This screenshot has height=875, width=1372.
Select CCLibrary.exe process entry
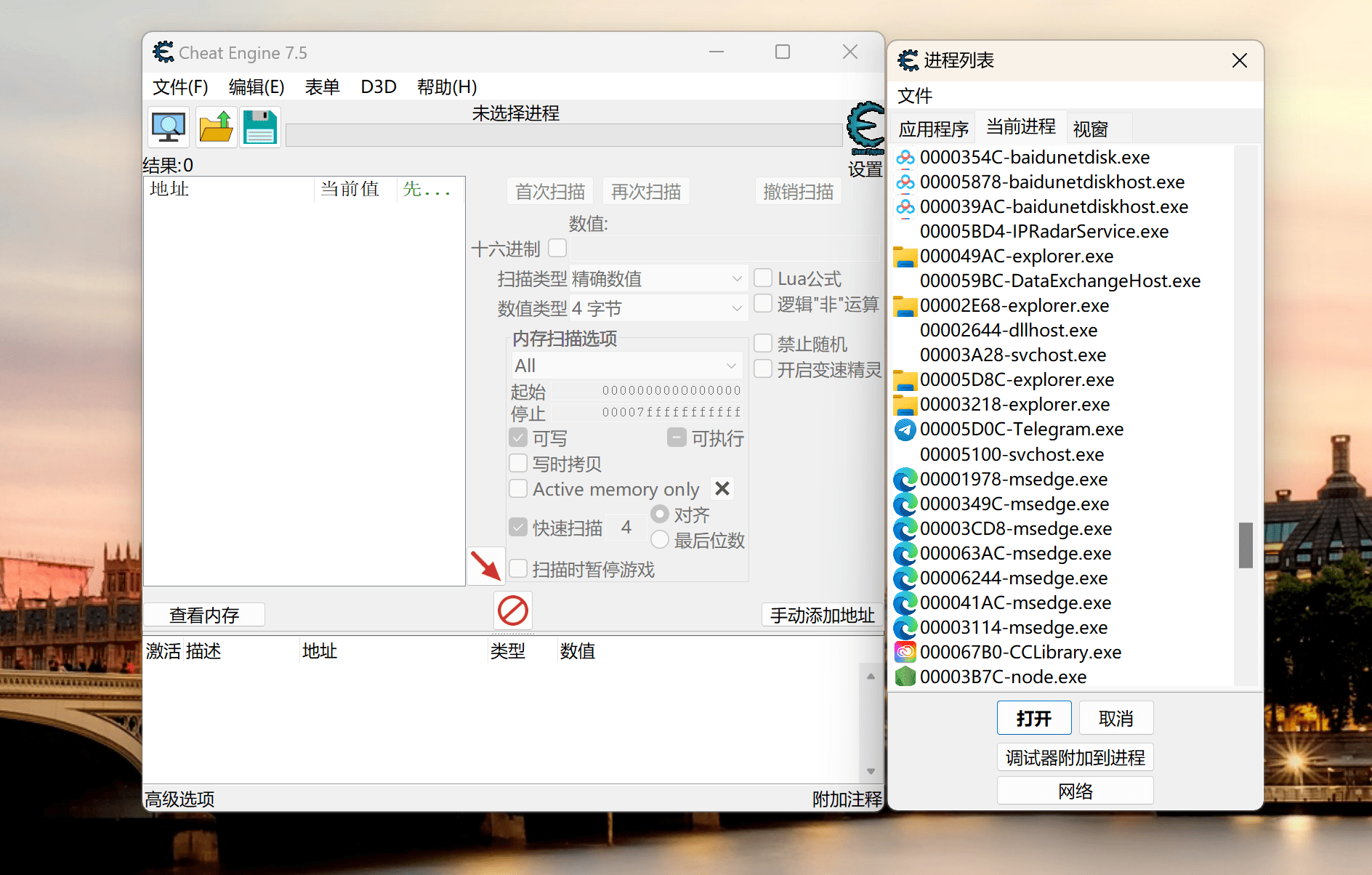(x=1020, y=653)
